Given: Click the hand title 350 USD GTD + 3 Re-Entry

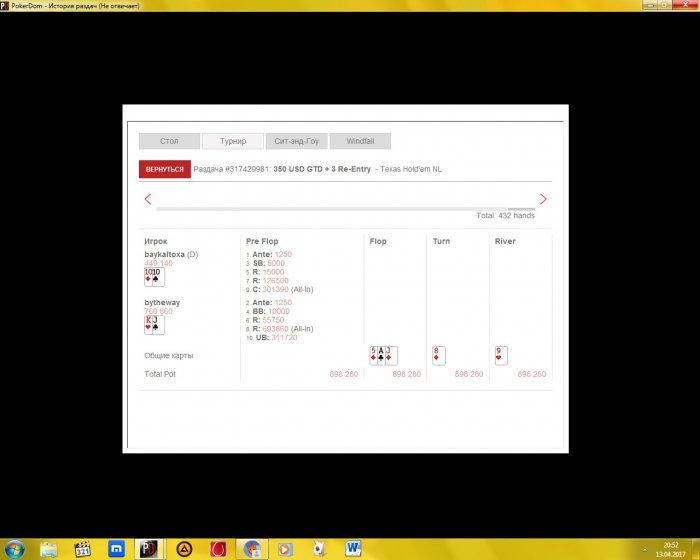Looking at the screenshot, I should tap(322, 169).
